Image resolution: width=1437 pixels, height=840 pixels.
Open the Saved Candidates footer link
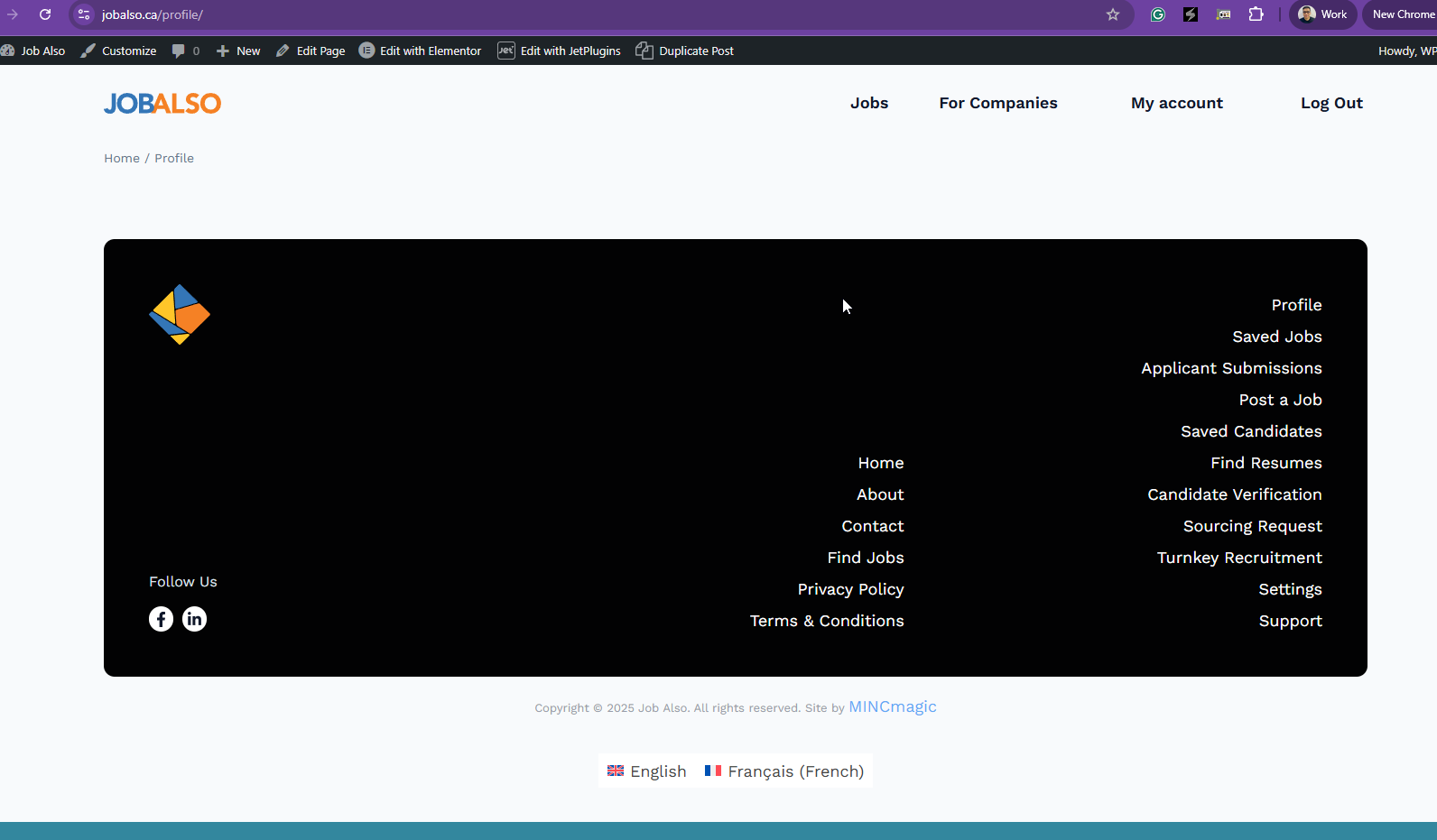pos(1251,431)
